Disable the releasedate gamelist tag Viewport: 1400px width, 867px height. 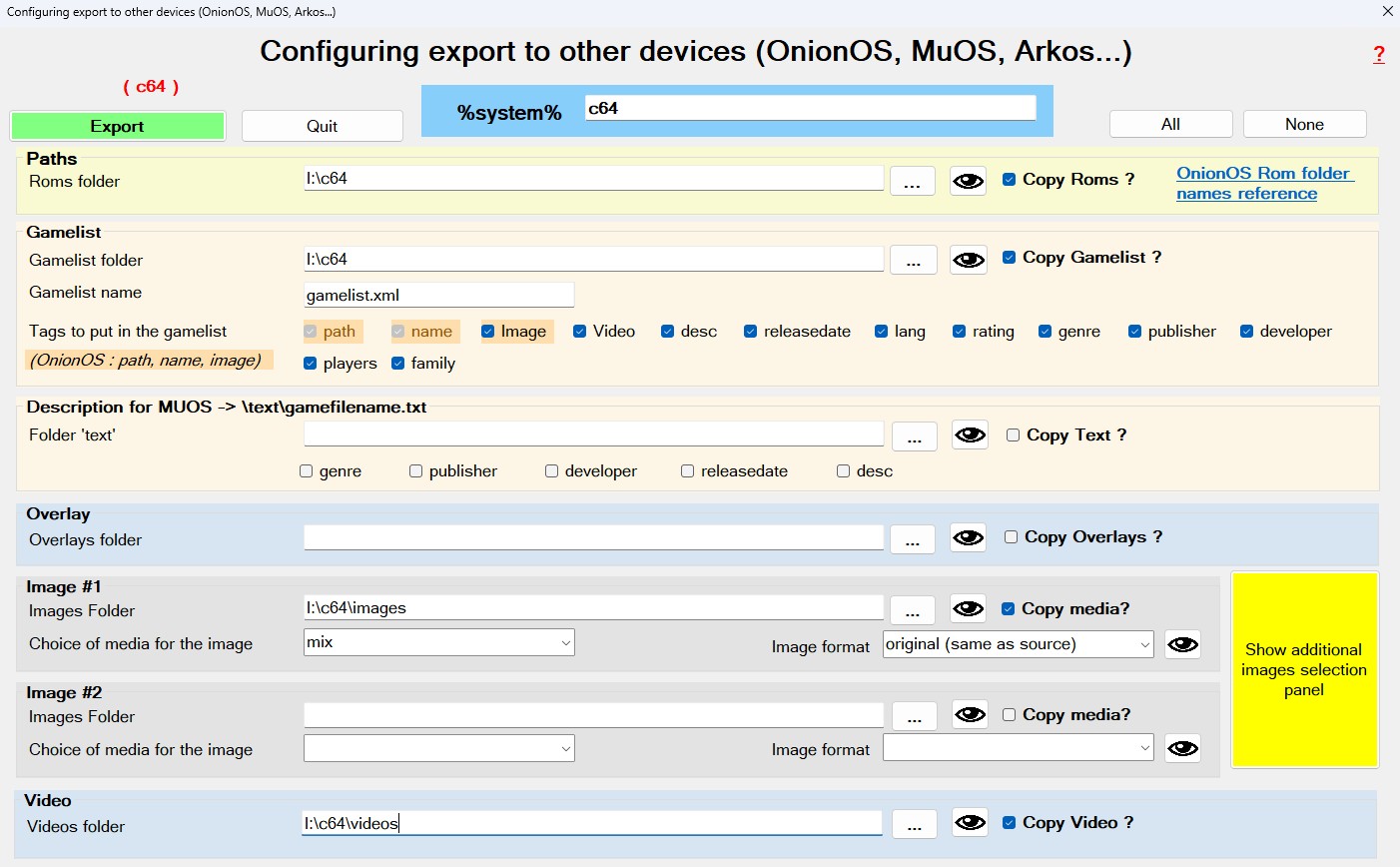coord(751,332)
